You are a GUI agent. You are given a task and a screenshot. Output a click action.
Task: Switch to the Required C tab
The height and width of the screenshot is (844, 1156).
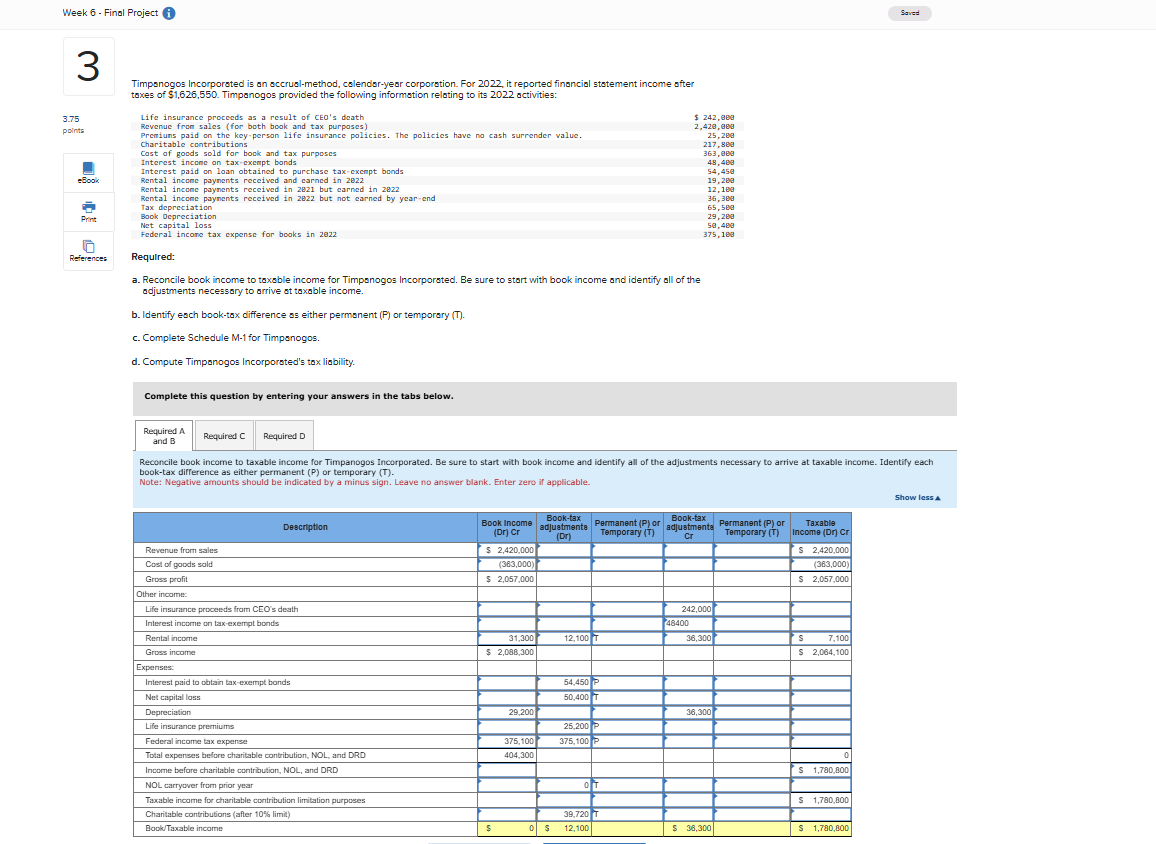[224, 436]
